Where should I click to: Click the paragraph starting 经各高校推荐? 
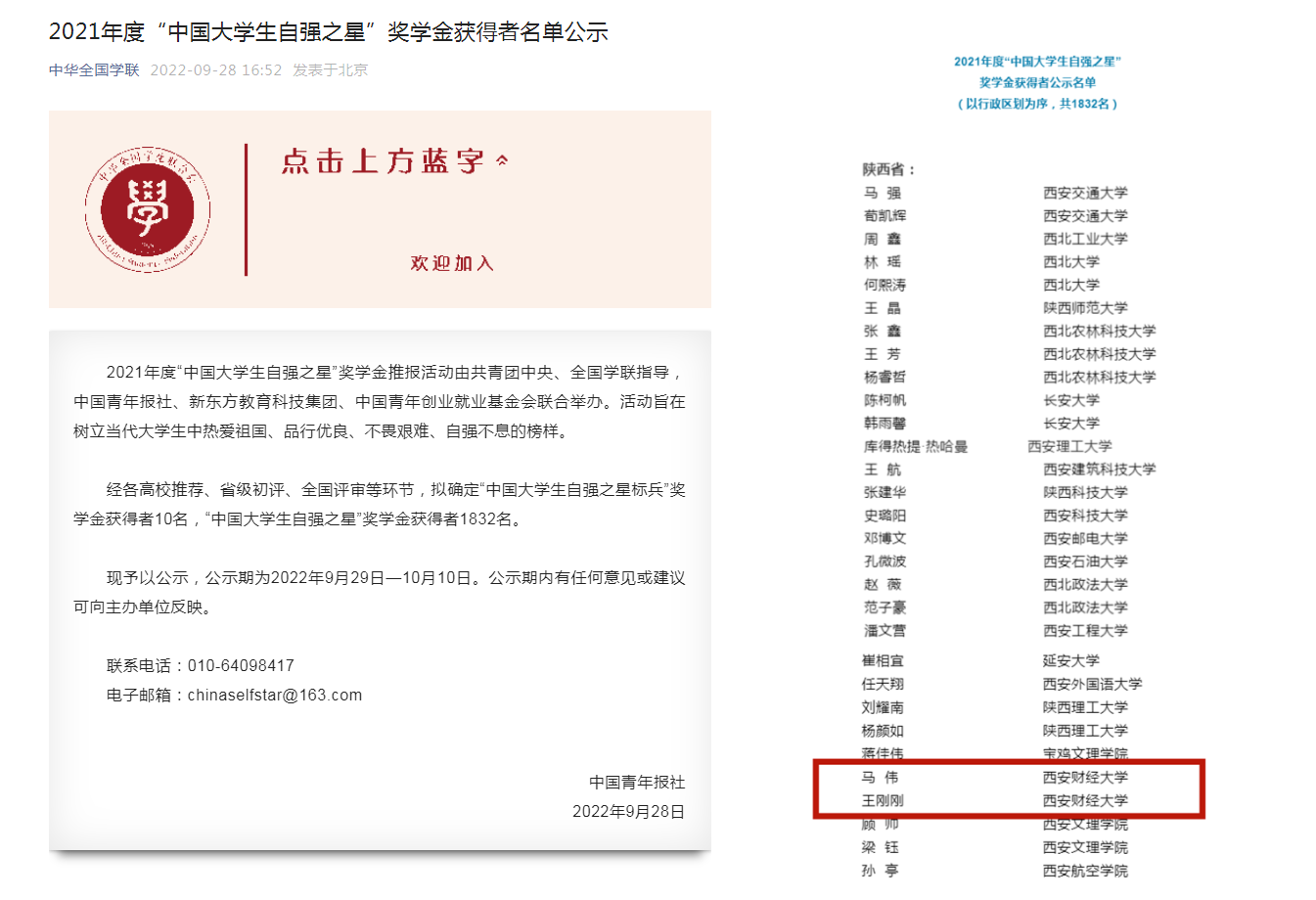coord(380,504)
